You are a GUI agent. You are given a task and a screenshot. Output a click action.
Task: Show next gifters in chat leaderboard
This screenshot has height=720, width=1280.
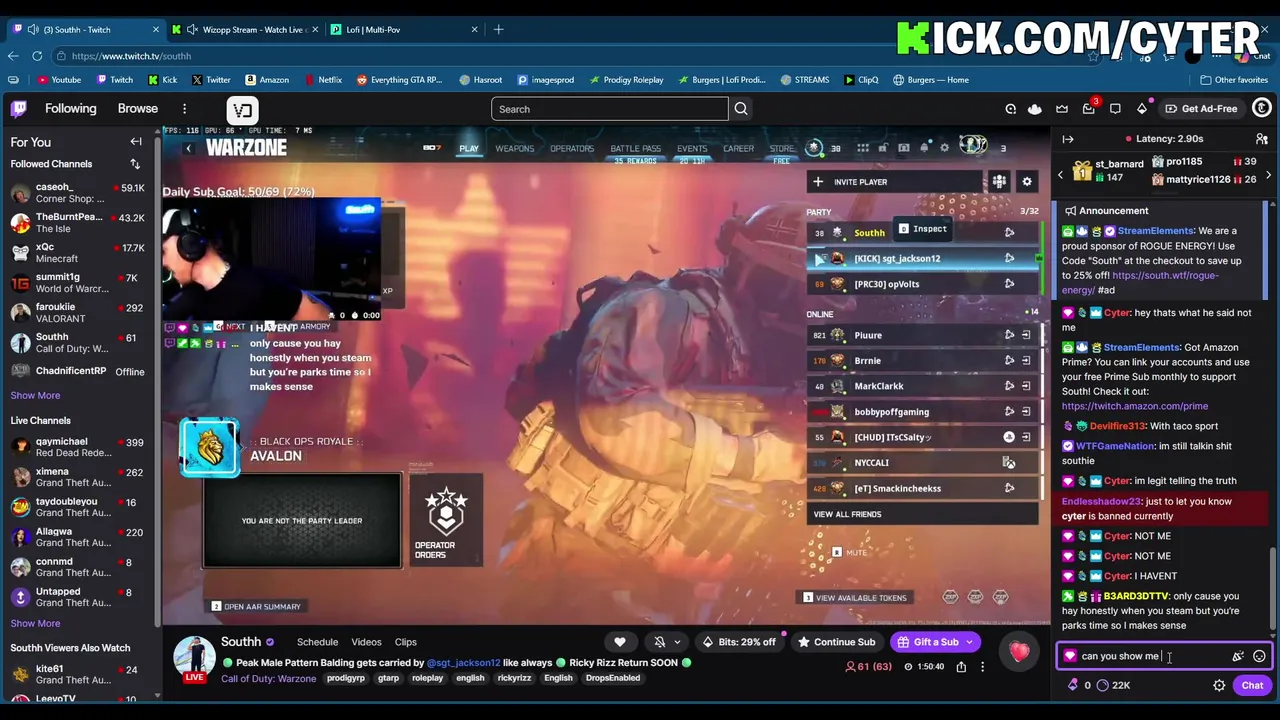pos(1268,175)
